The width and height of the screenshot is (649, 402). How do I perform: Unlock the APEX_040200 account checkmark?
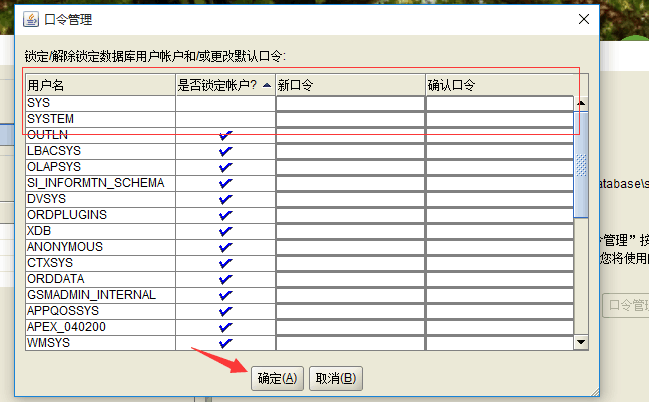click(226, 327)
